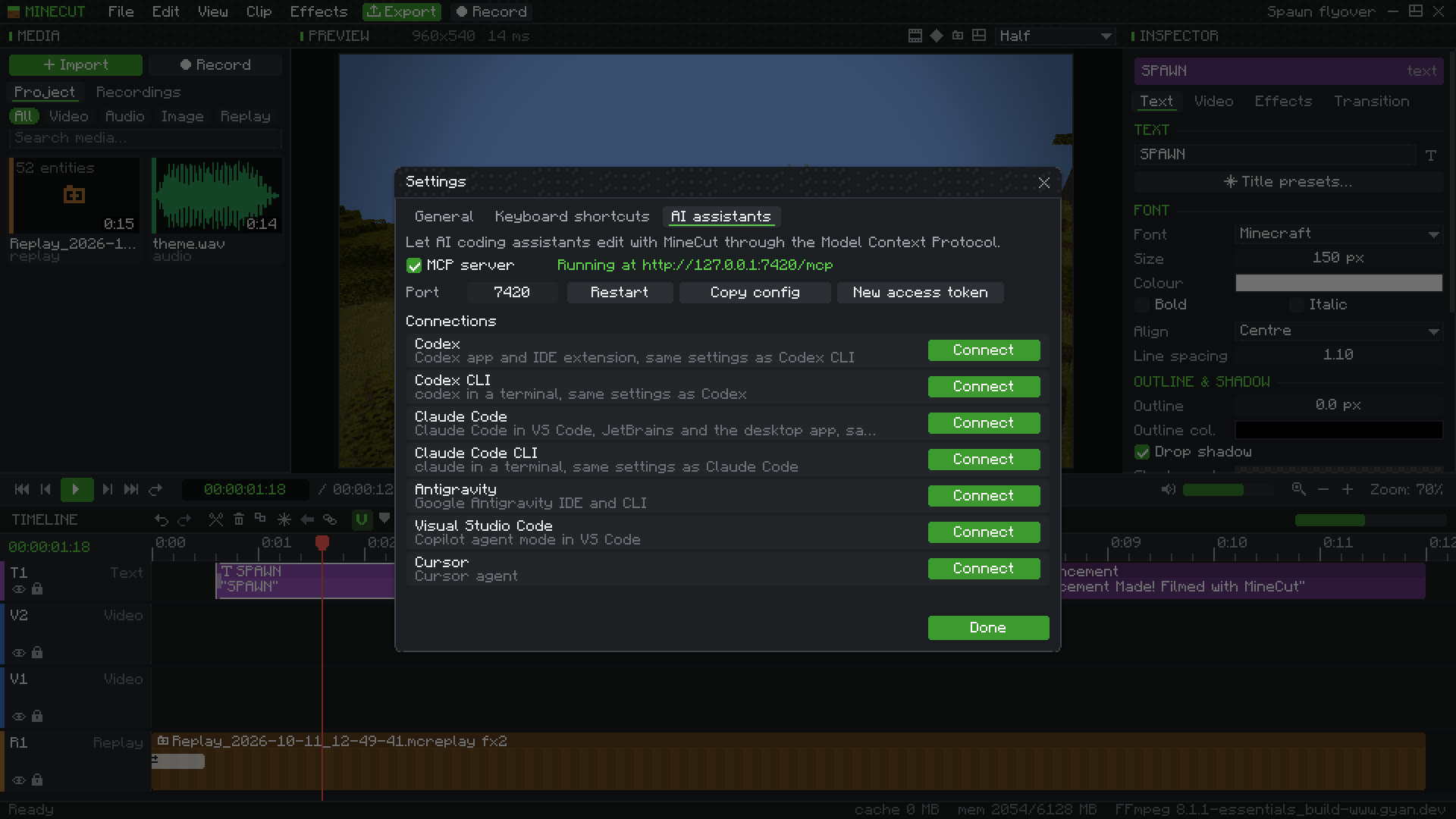The image size is (1456, 819).
Task: Click Connect for Cursor
Action: (984, 569)
